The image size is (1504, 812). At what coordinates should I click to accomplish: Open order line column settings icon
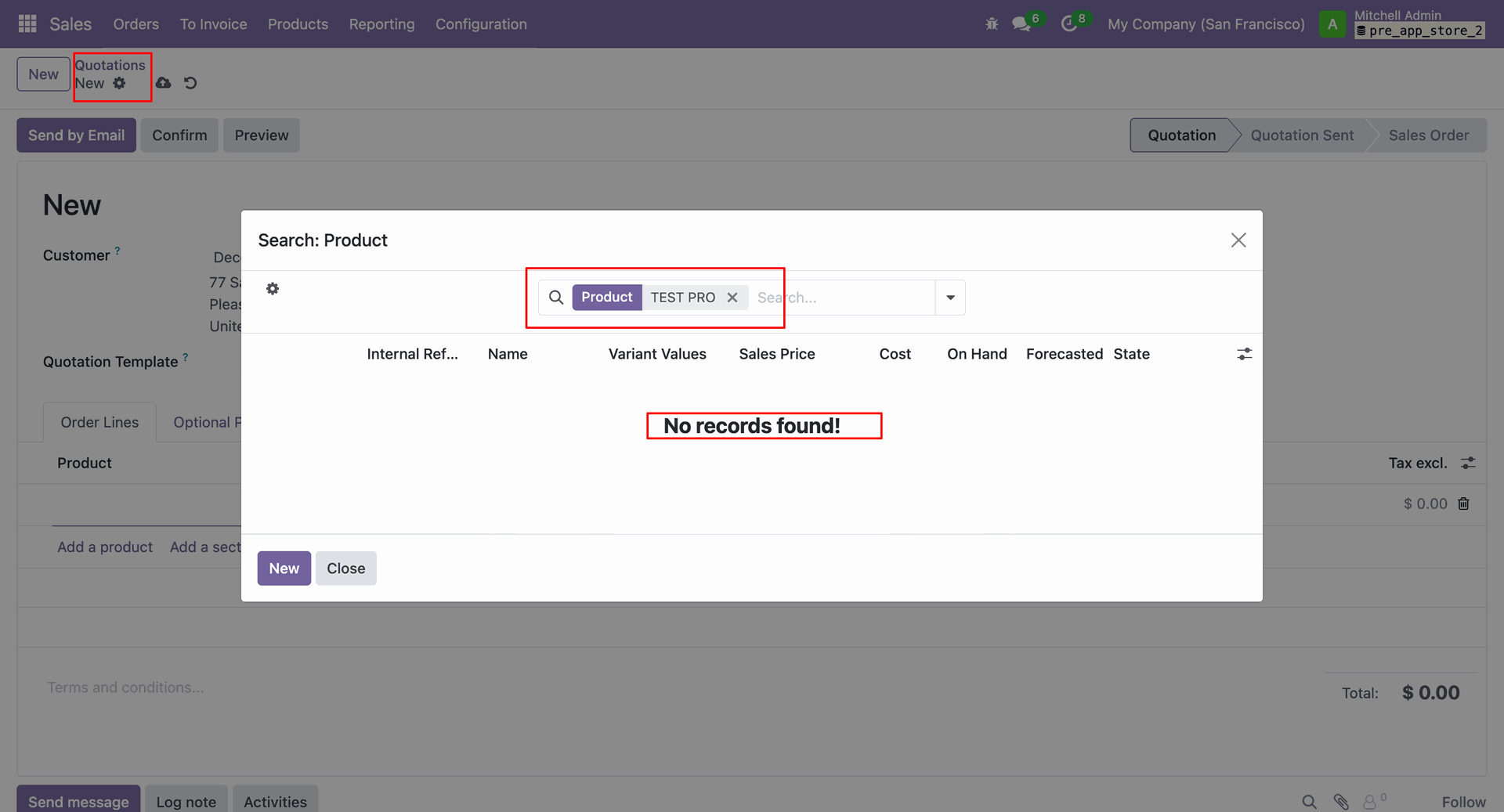tap(1469, 463)
